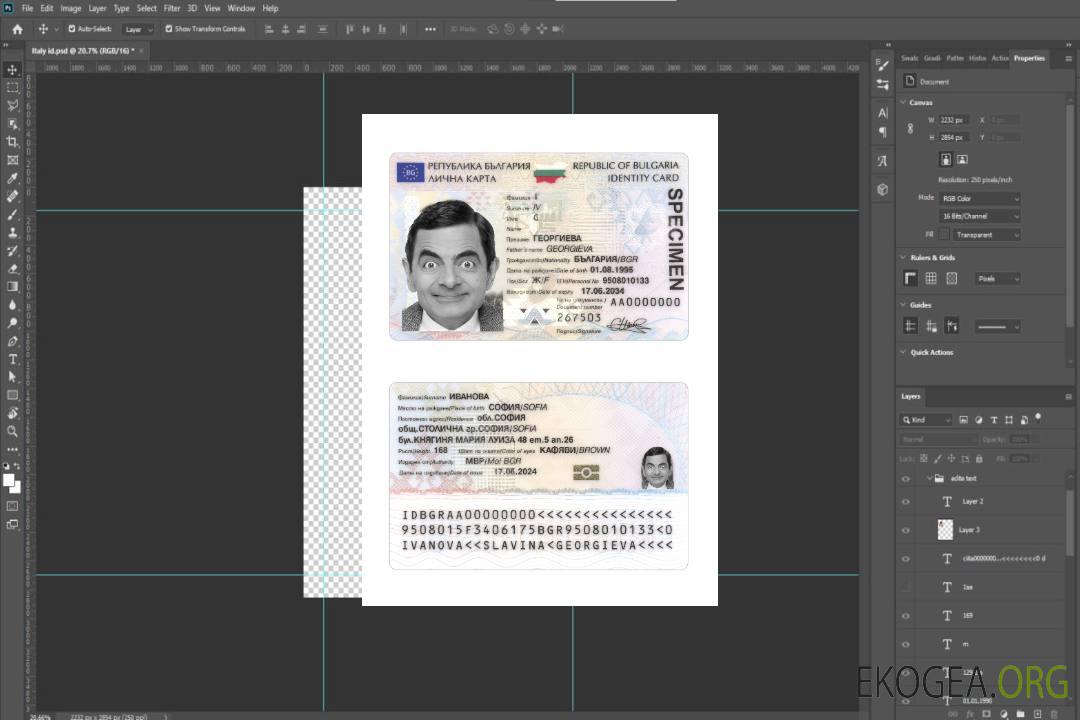Screen dimensions: 1080x720
Task: Toggle Show Transform Controls checkbox
Action: 169,29
